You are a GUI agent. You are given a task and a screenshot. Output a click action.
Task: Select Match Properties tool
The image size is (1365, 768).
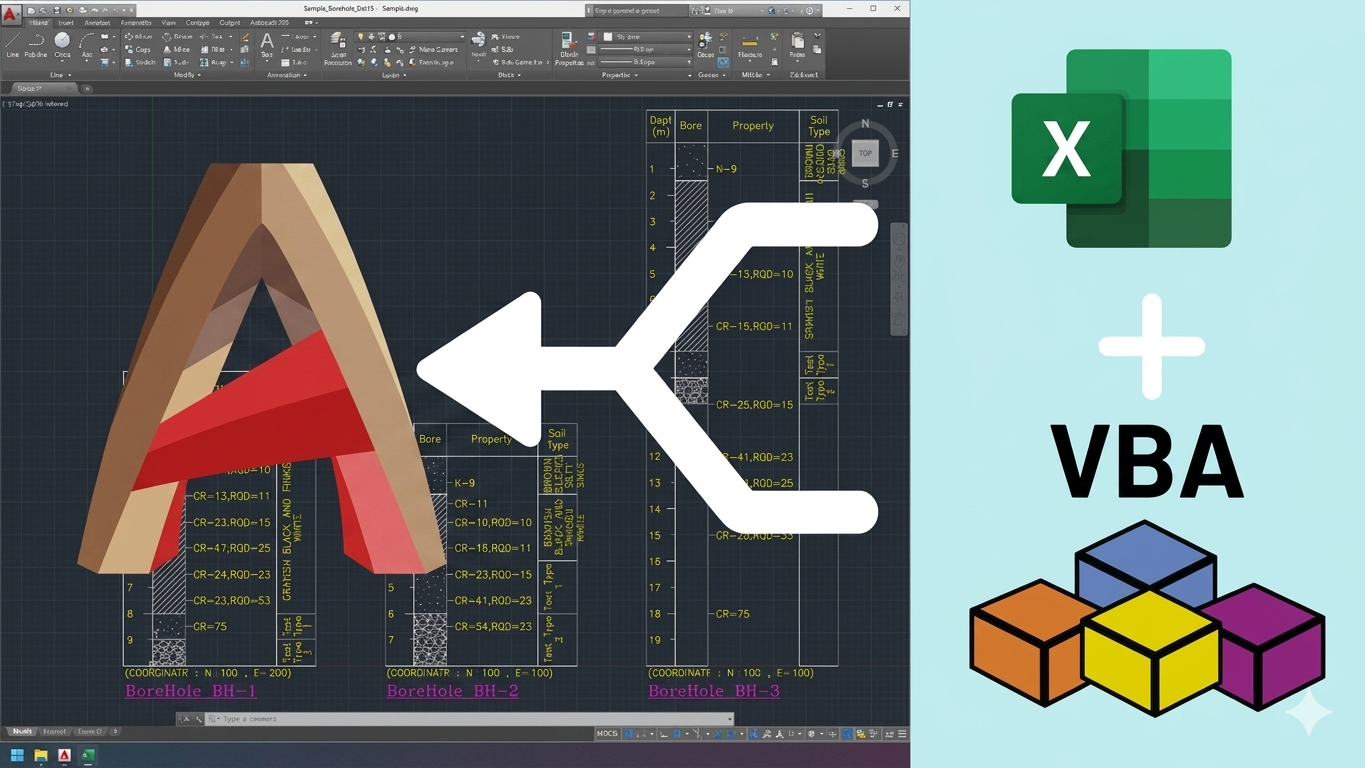click(568, 47)
